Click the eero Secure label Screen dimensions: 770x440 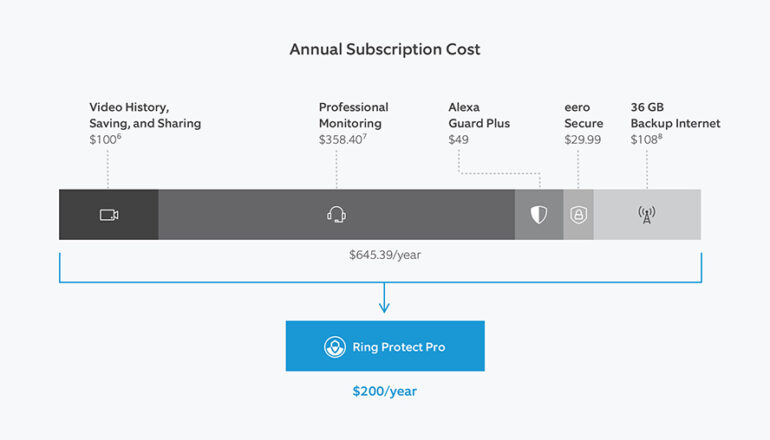pyautogui.click(x=584, y=115)
